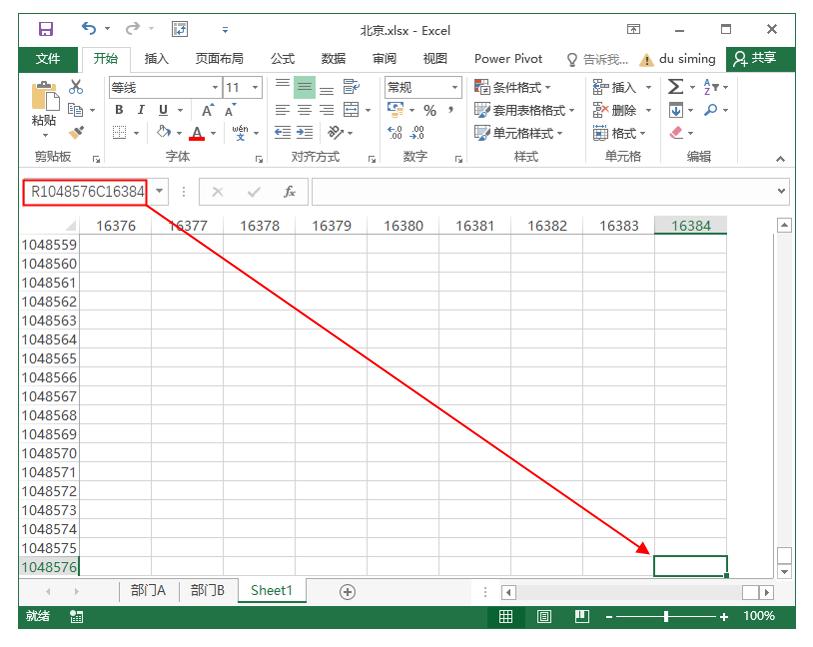This screenshot has height=647, width=813.
Task: Save the workbook with the floppy icon
Action: click(46, 29)
